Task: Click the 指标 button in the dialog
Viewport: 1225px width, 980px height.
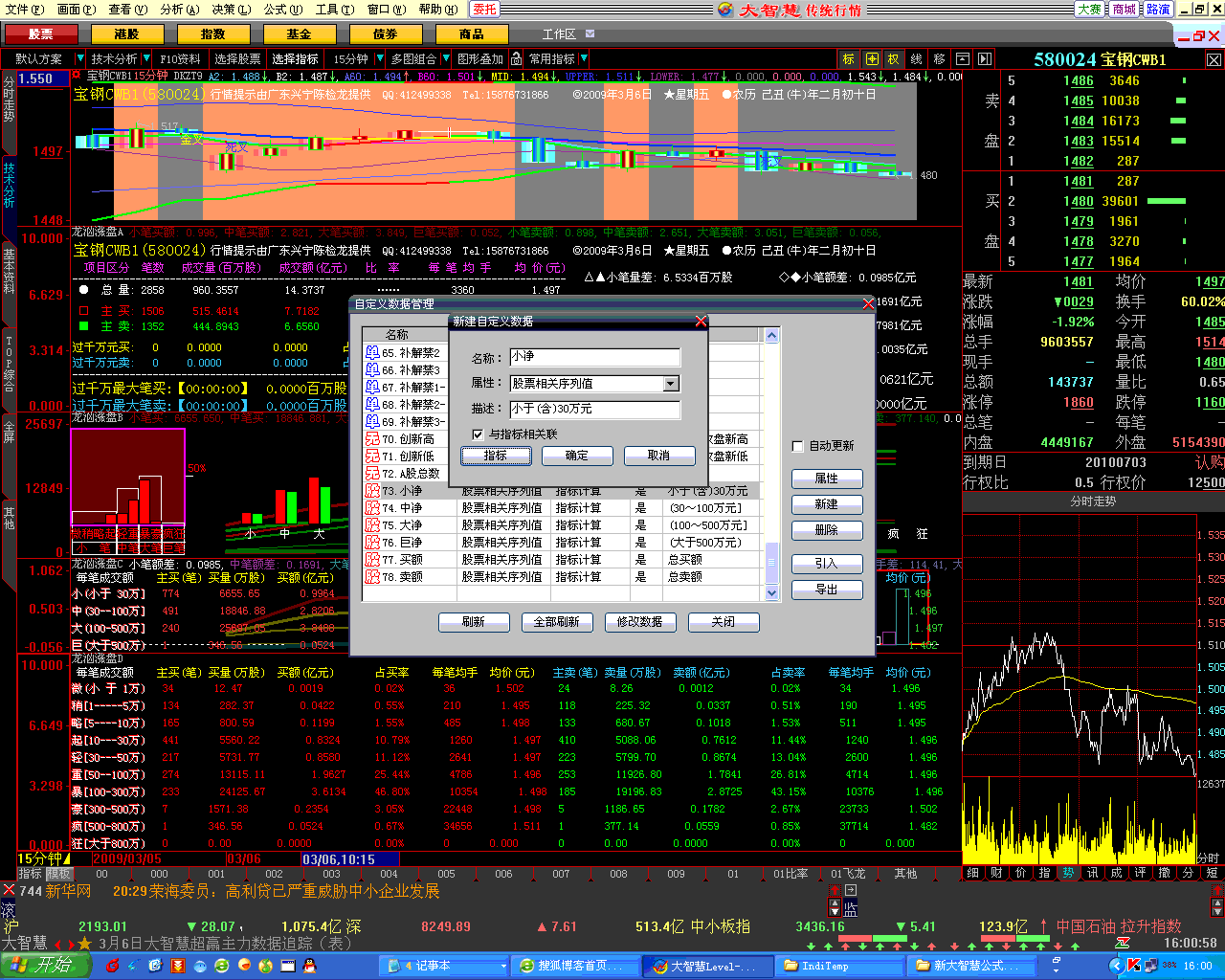Action: click(496, 456)
